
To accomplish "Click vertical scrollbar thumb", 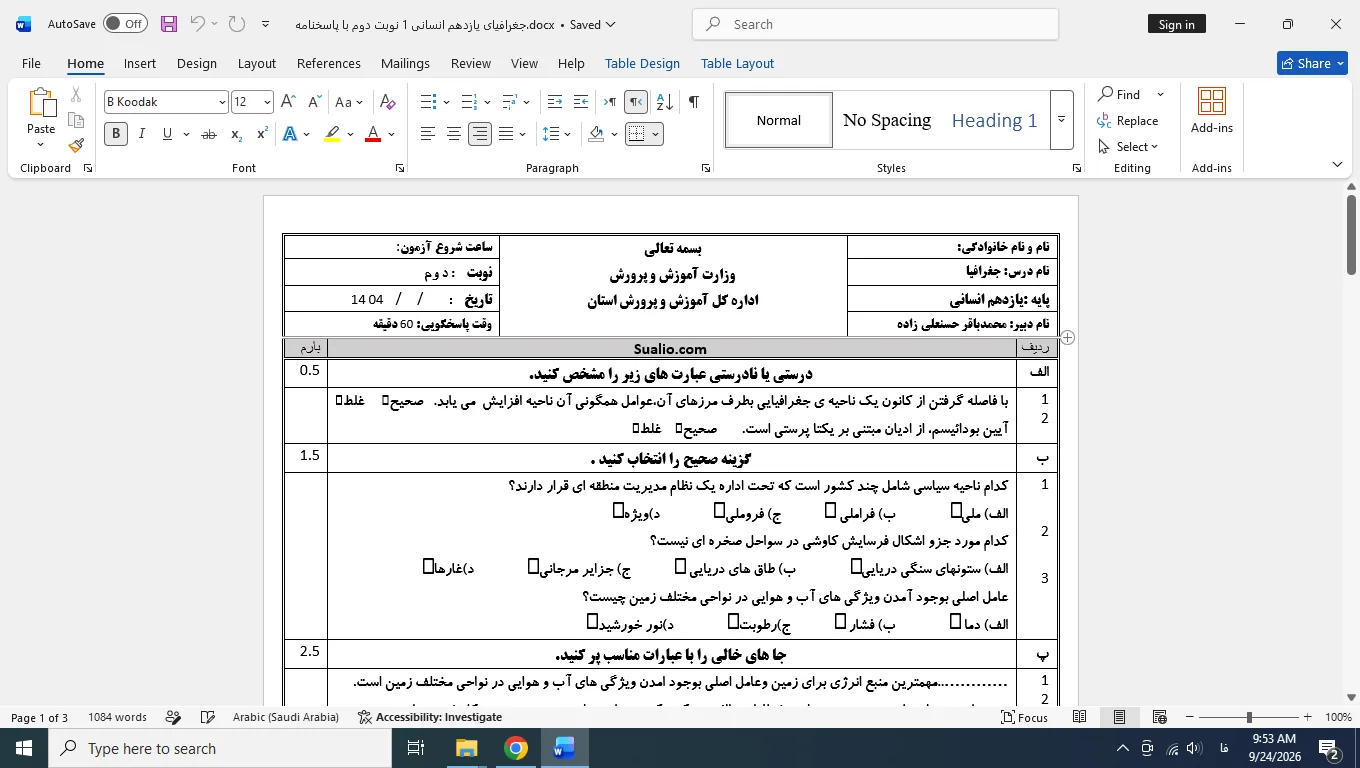I will (1351, 234).
